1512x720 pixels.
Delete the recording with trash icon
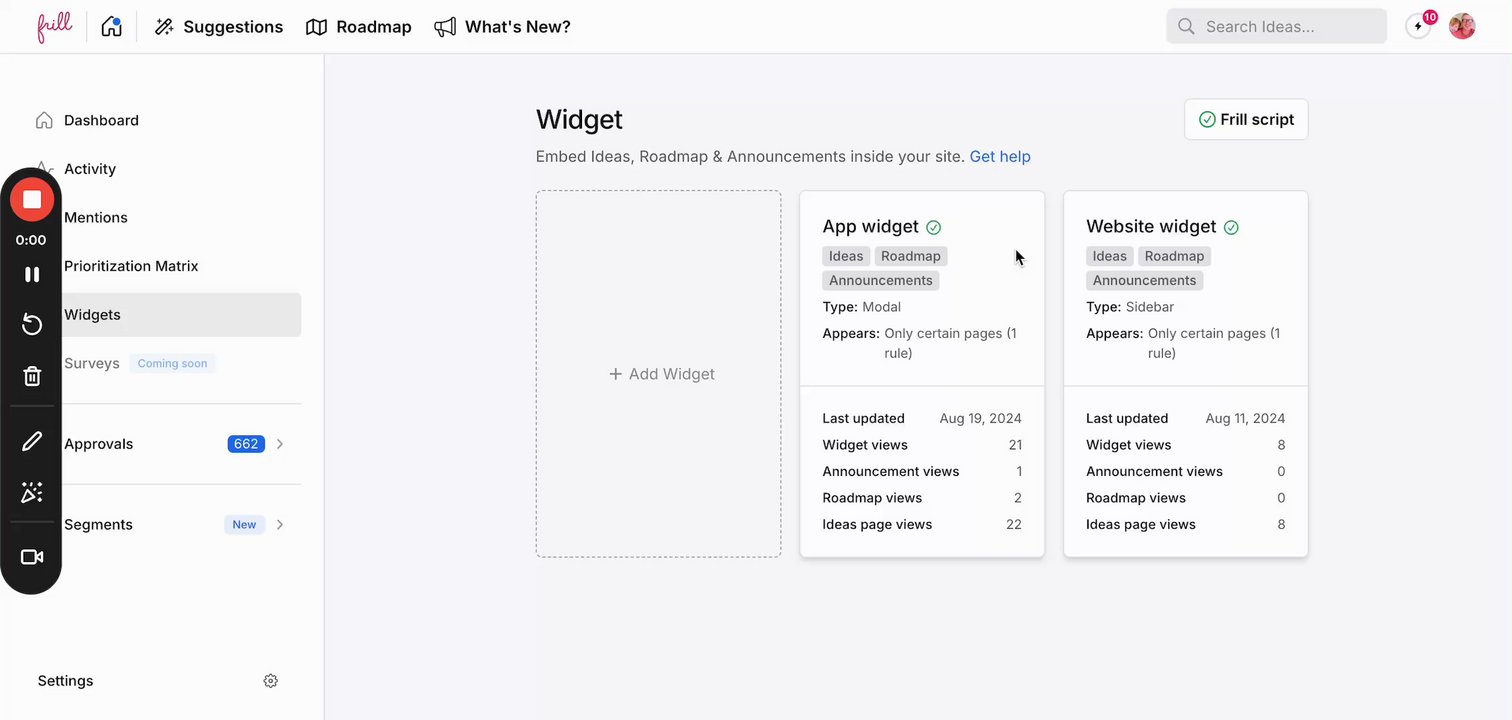32,376
